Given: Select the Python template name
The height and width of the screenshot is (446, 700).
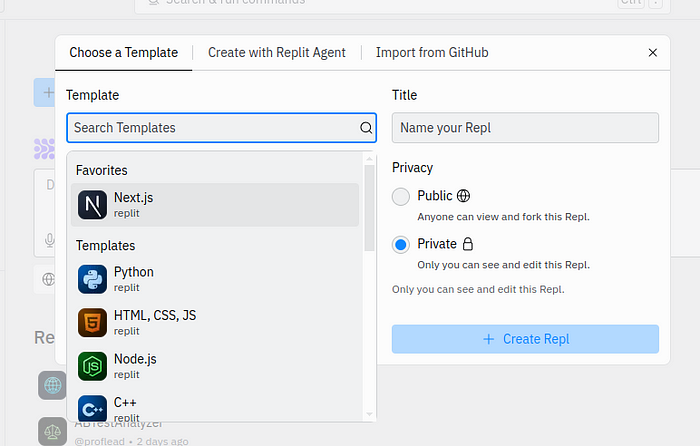Looking at the screenshot, I should click(x=133, y=272).
